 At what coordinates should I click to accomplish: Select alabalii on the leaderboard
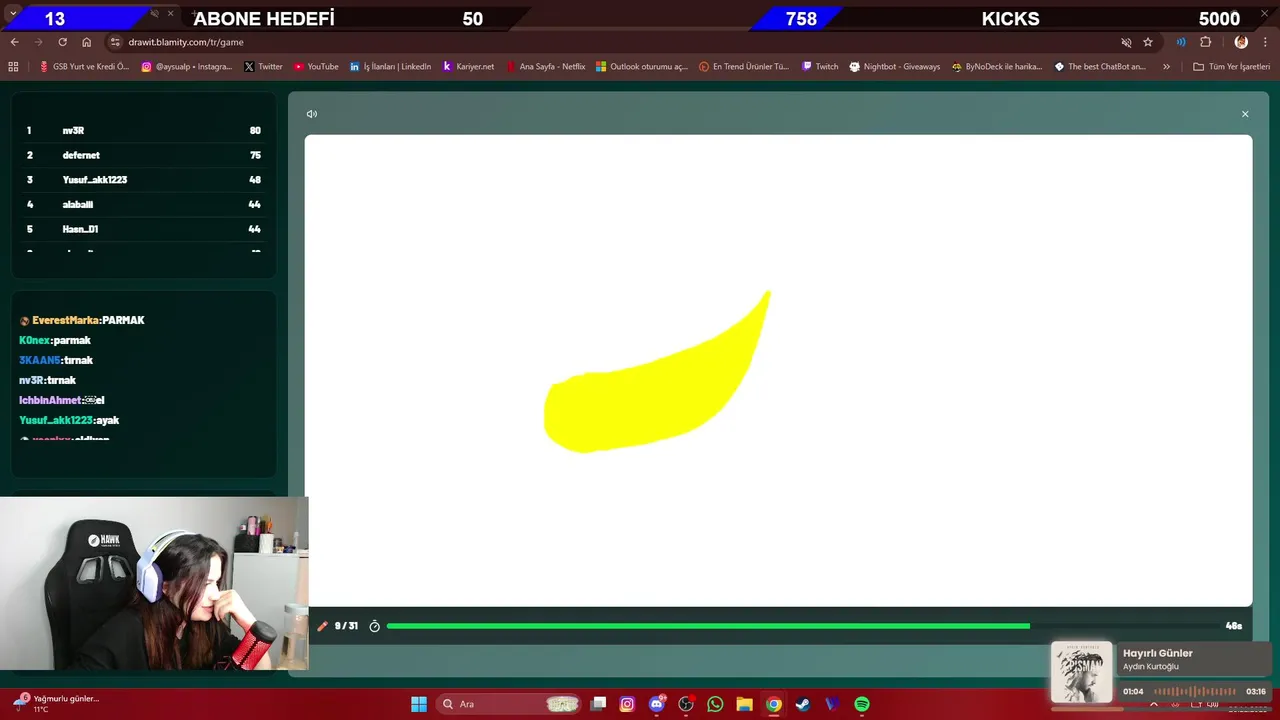pyautogui.click(x=143, y=204)
